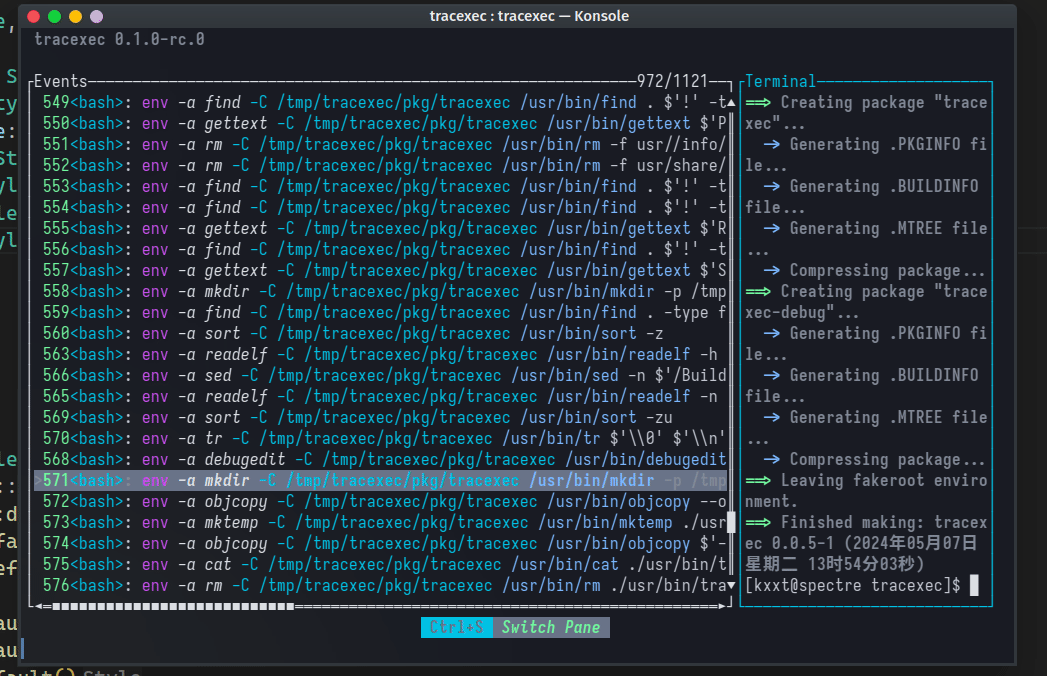Click the purple window button in the titlebar

[95, 16]
